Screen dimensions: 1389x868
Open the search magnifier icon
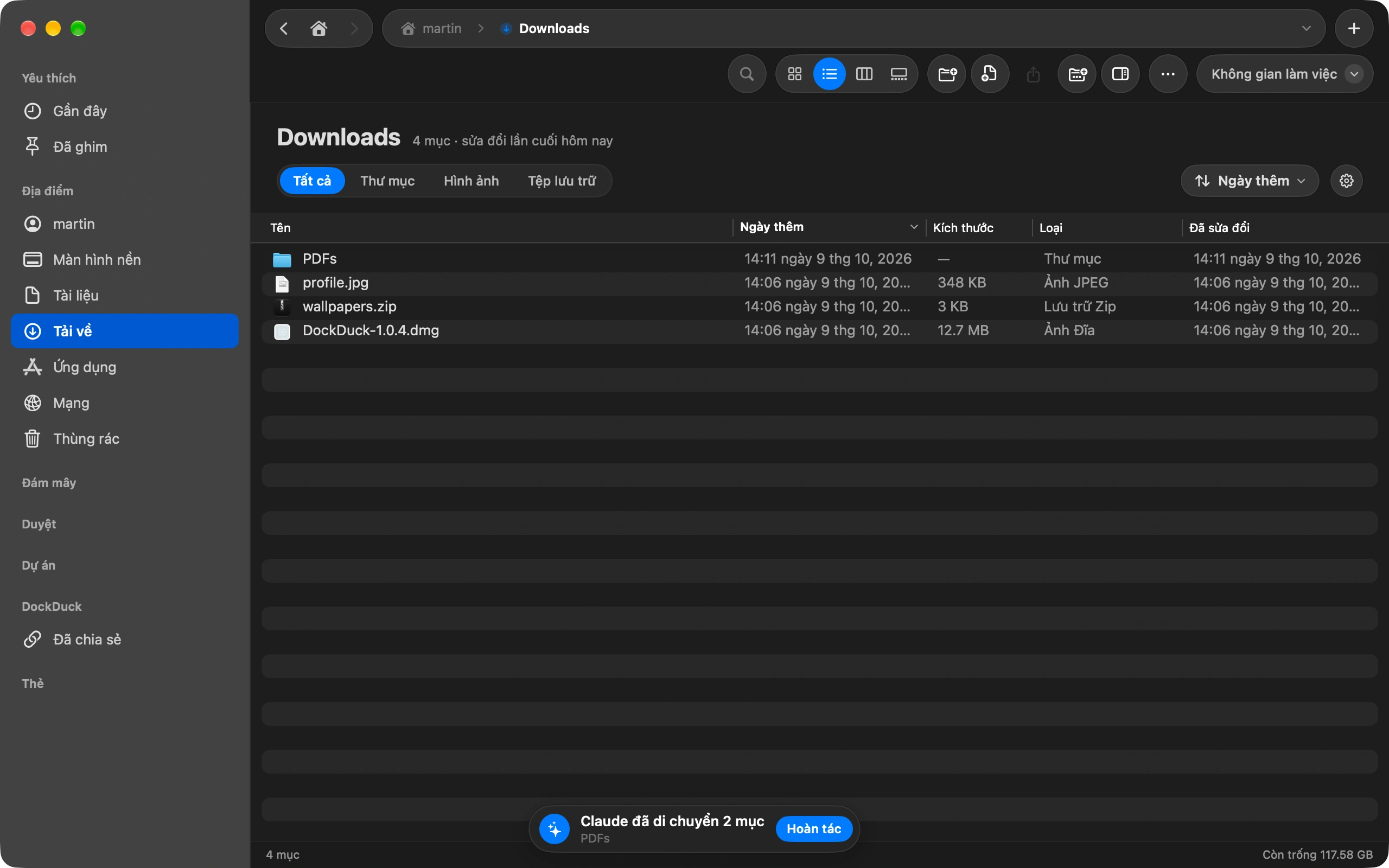[x=747, y=74]
